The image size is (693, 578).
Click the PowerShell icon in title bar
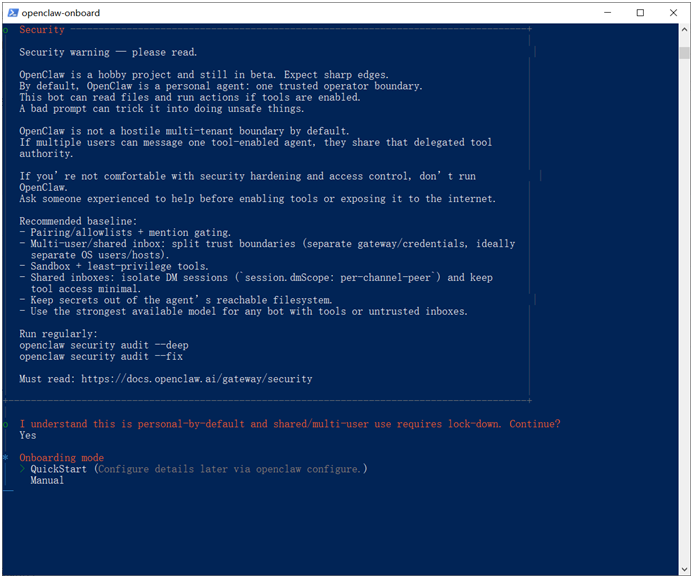pos(13,13)
